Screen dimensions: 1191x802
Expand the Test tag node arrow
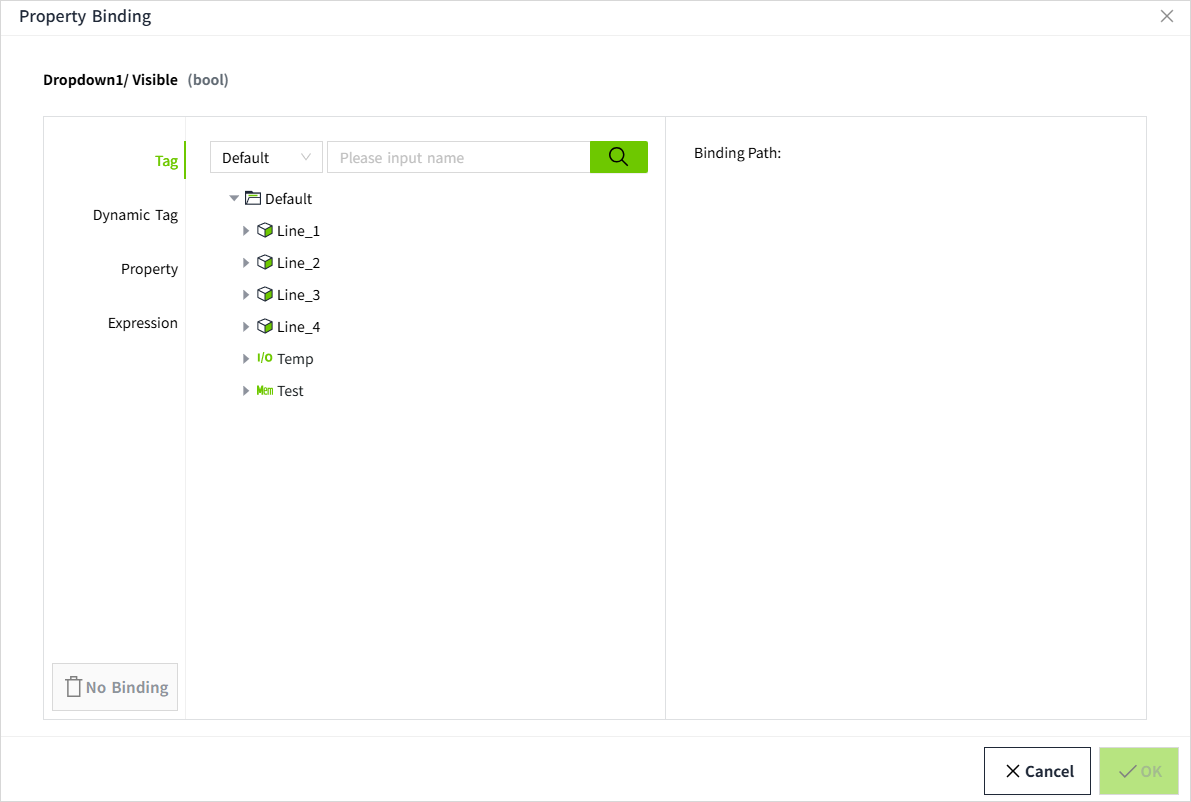click(x=246, y=391)
